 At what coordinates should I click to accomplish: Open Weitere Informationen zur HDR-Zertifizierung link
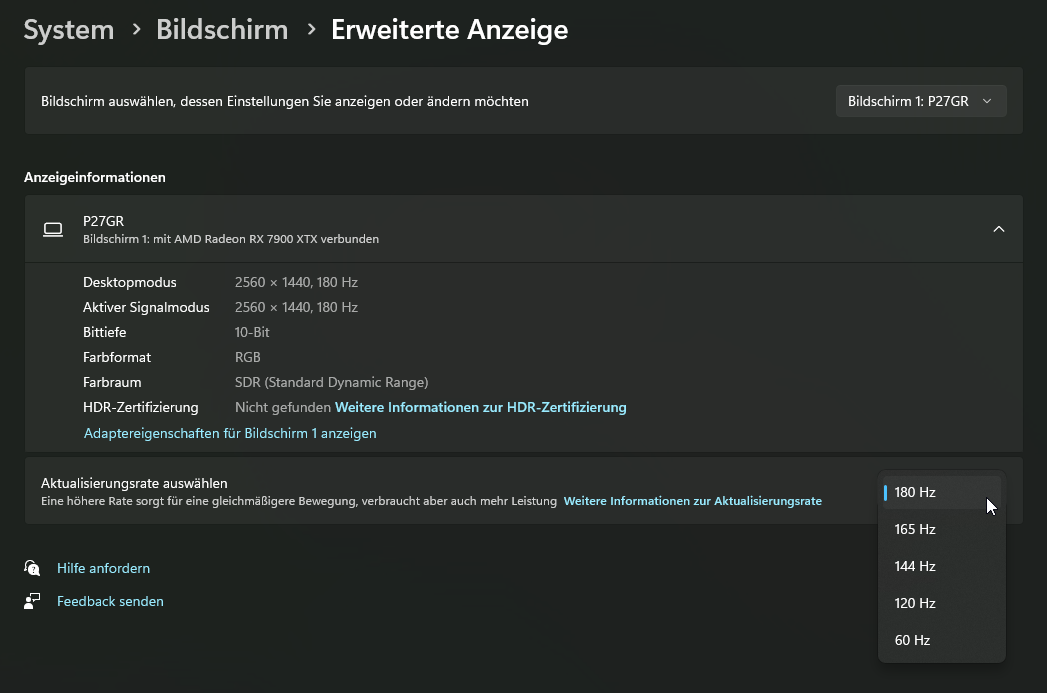480,407
